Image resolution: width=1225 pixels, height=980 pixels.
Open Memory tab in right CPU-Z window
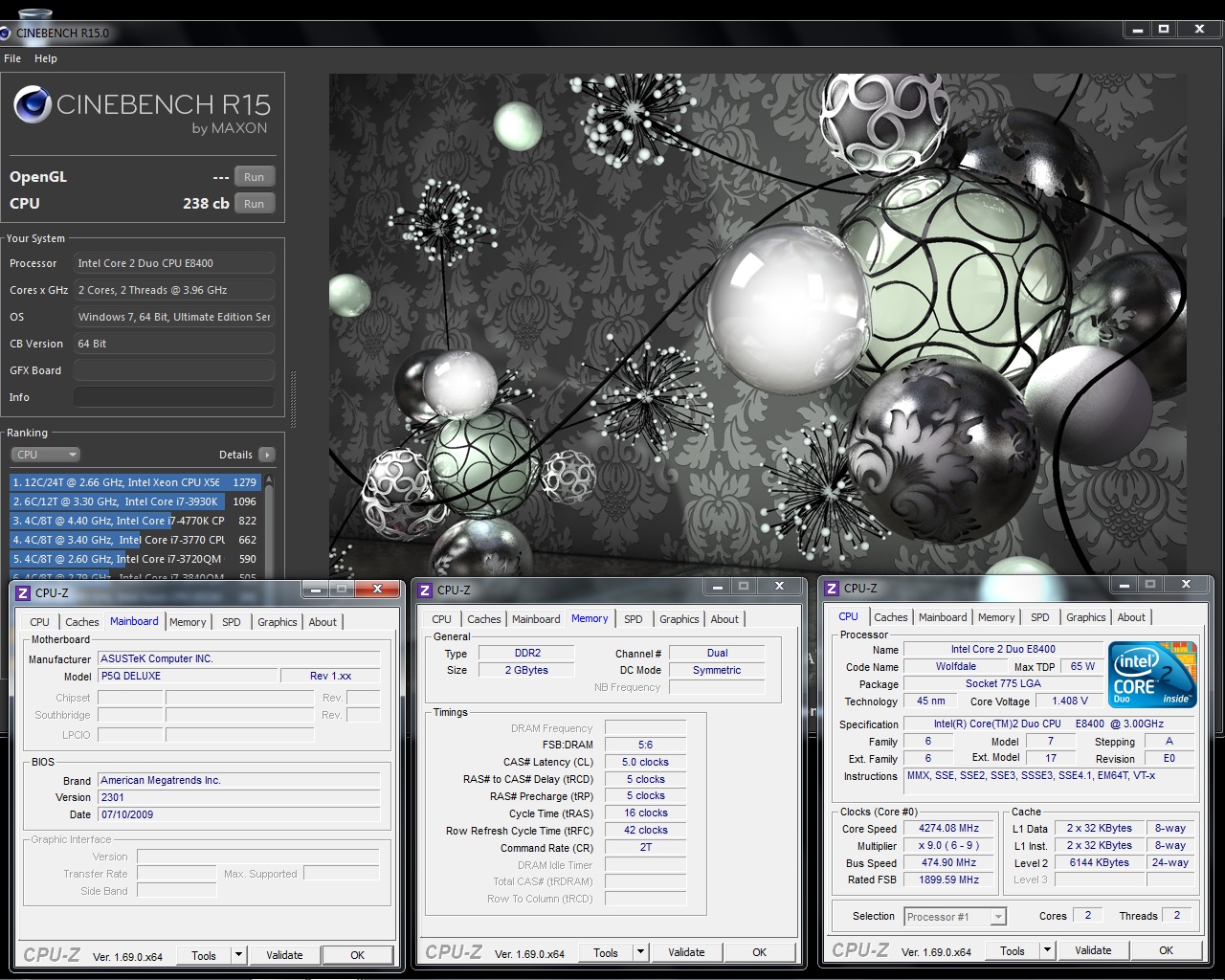point(996,617)
